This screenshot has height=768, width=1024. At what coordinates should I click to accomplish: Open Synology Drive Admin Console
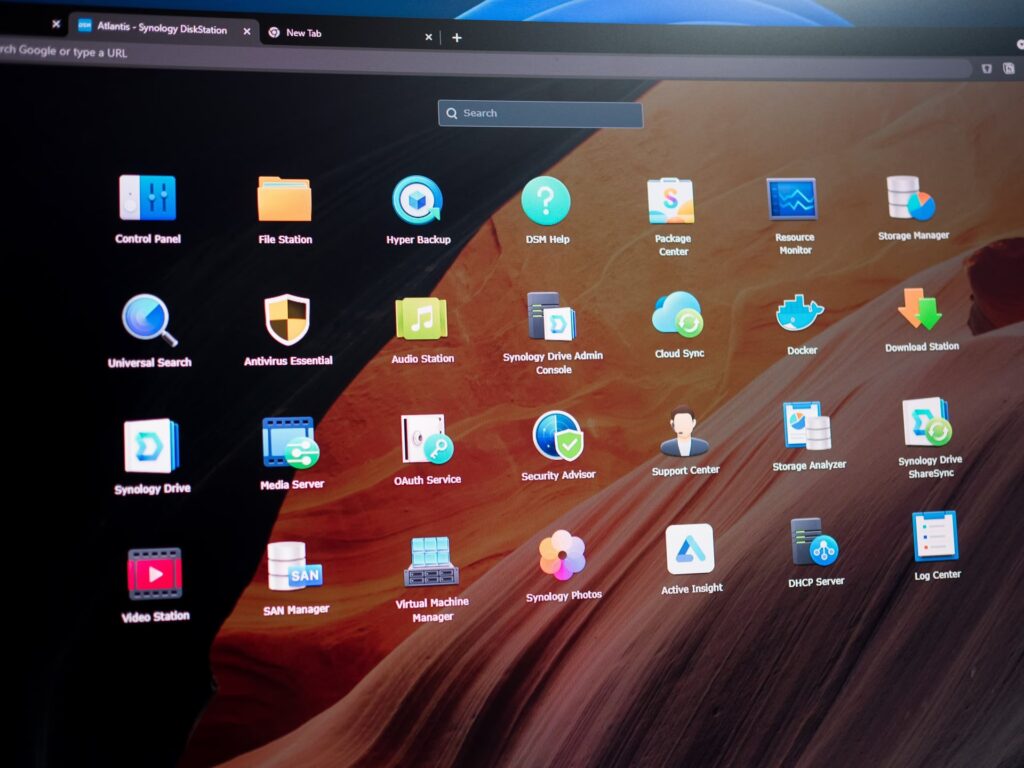pos(552,318)
